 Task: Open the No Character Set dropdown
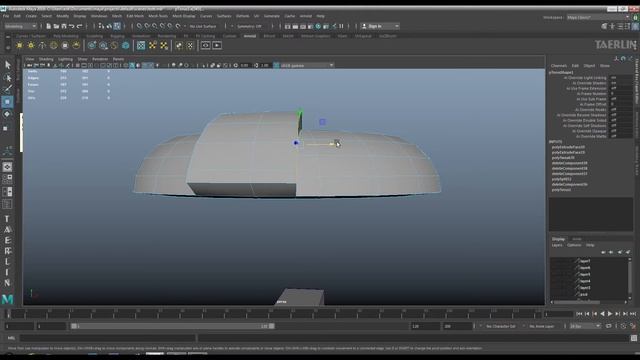502,326
